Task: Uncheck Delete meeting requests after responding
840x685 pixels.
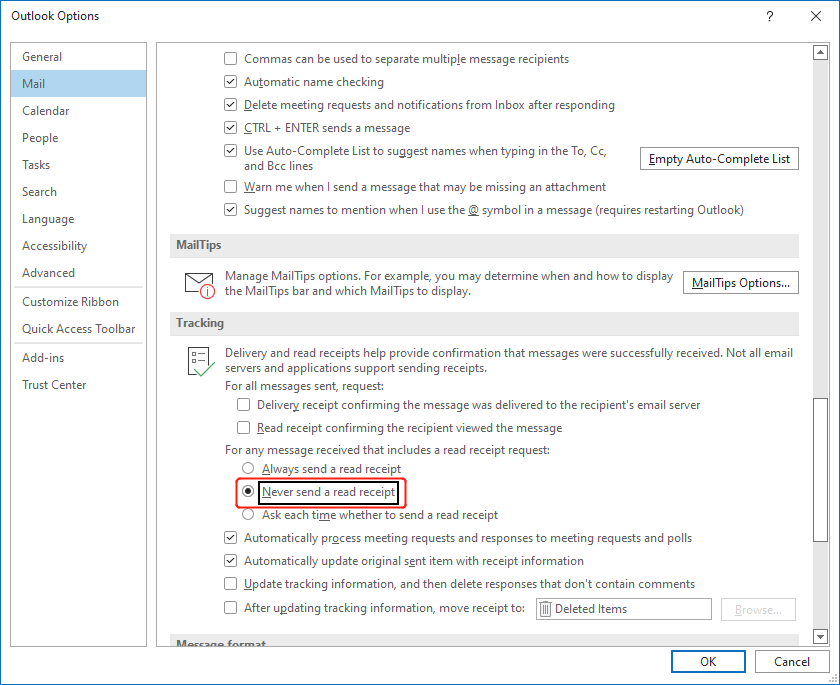Action: click(x=230, y=104)
